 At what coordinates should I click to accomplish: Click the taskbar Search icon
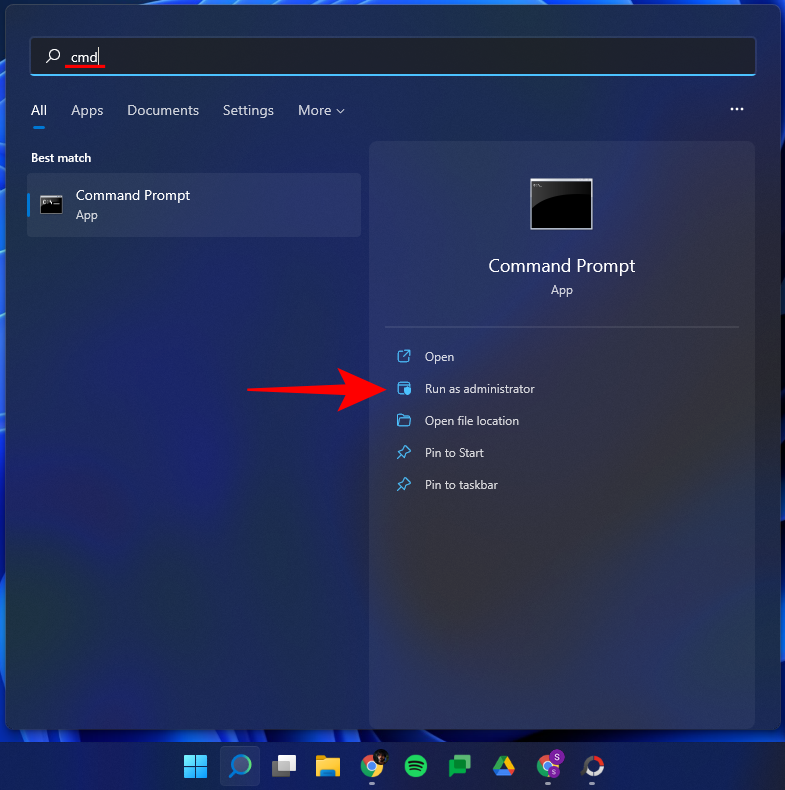240,766
